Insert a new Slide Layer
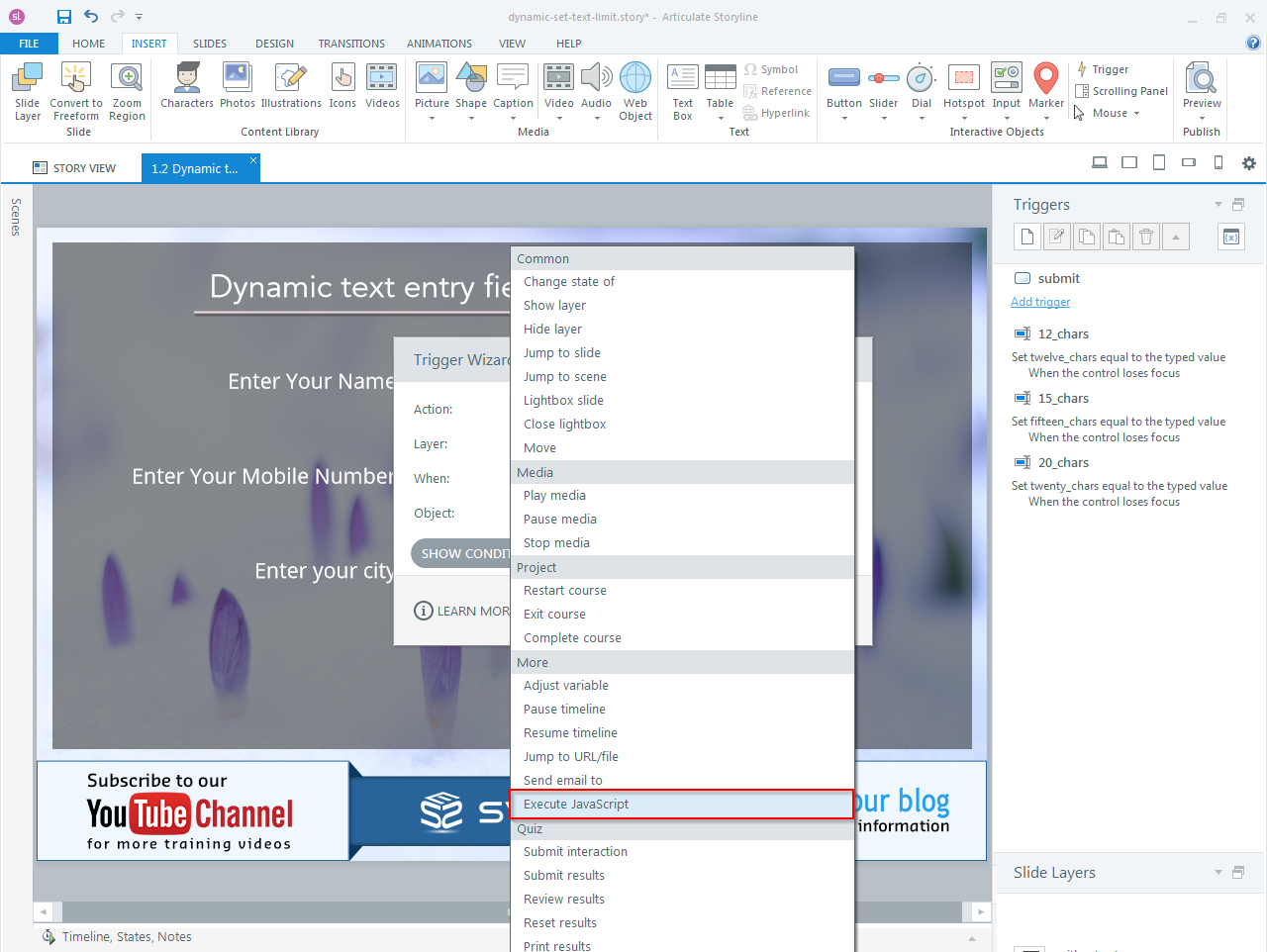The width and height of the screenshot is (1267, 952). coord(28,91)
